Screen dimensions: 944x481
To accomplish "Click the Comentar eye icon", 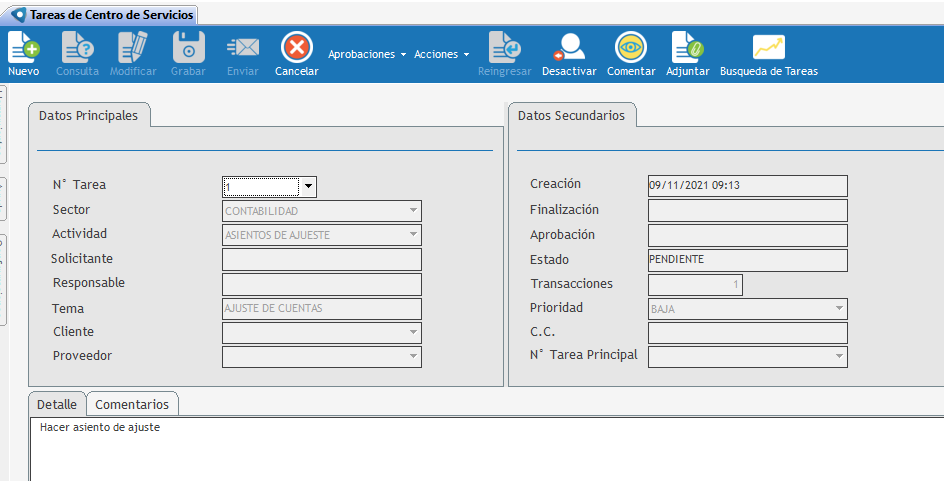I will pos(631,47).
